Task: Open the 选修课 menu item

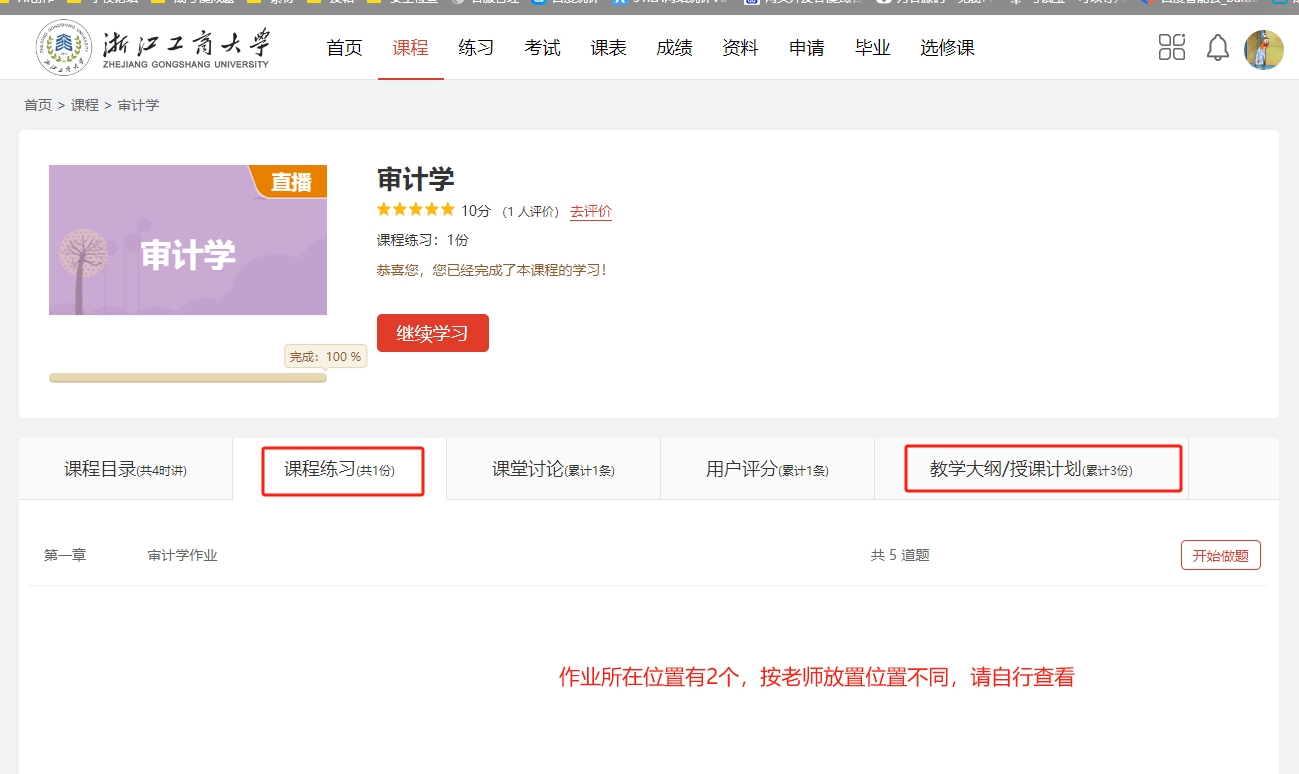Action: point(947,48)
